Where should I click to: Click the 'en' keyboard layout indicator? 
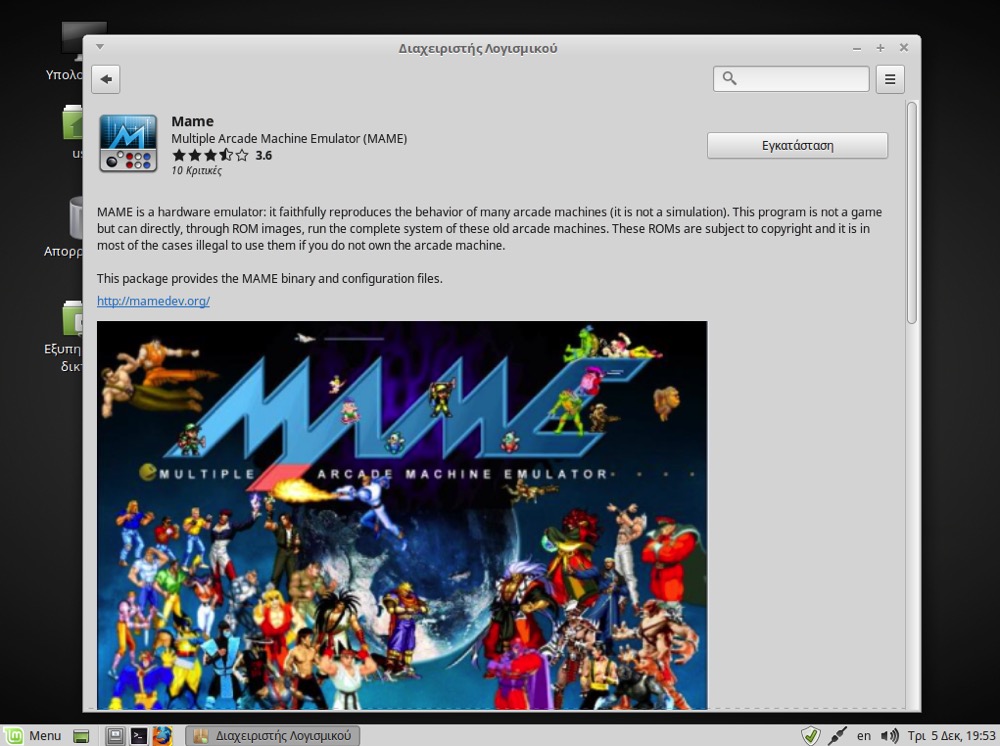pyautogui.click(x=864, y=735)
